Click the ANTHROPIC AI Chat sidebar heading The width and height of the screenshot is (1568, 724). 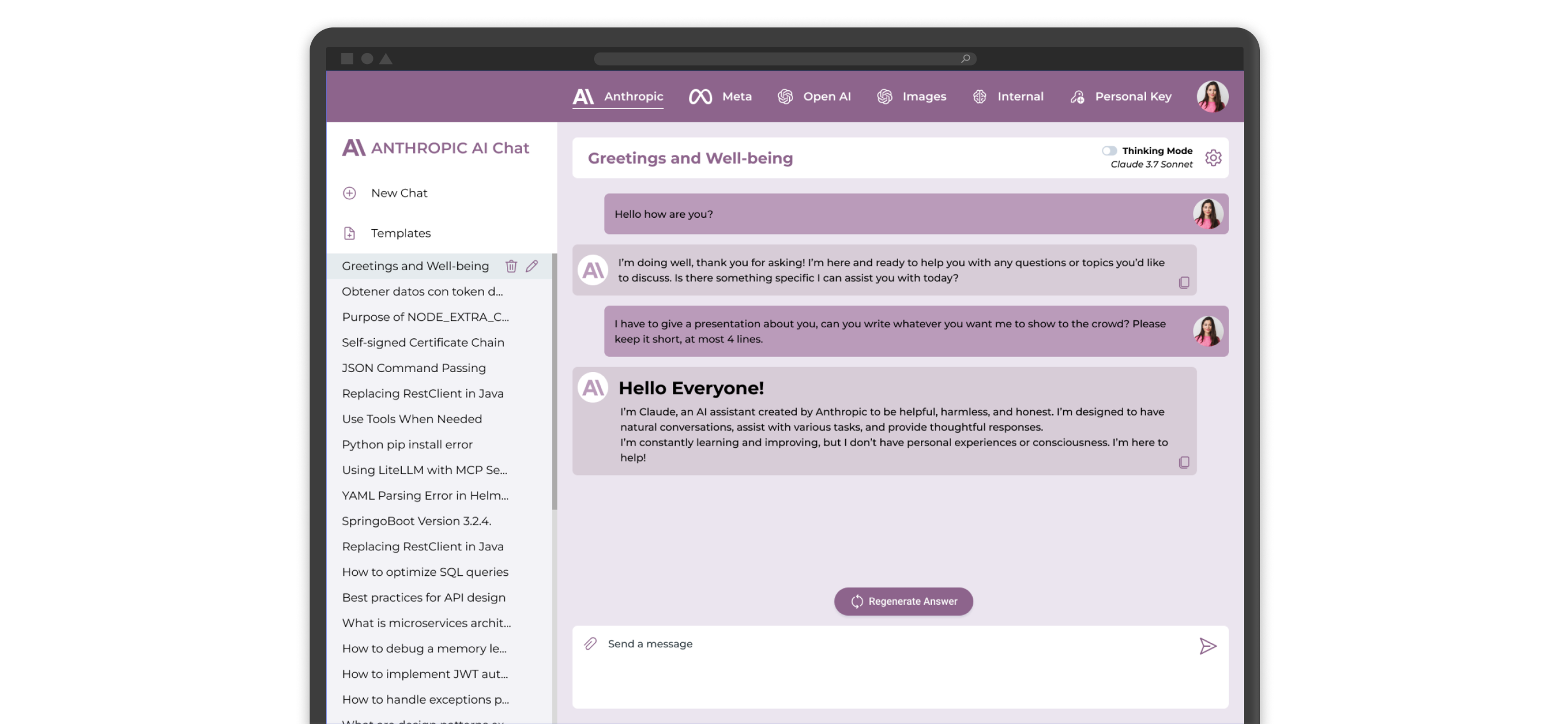pos(450,148)
